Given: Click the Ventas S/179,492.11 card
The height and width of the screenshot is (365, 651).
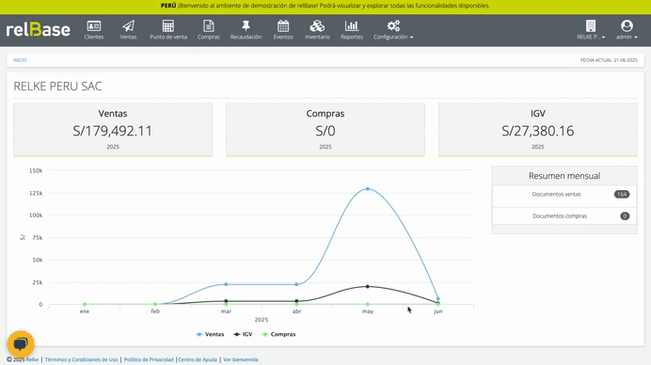Looking at the screenshot, I should coord(113,130).
